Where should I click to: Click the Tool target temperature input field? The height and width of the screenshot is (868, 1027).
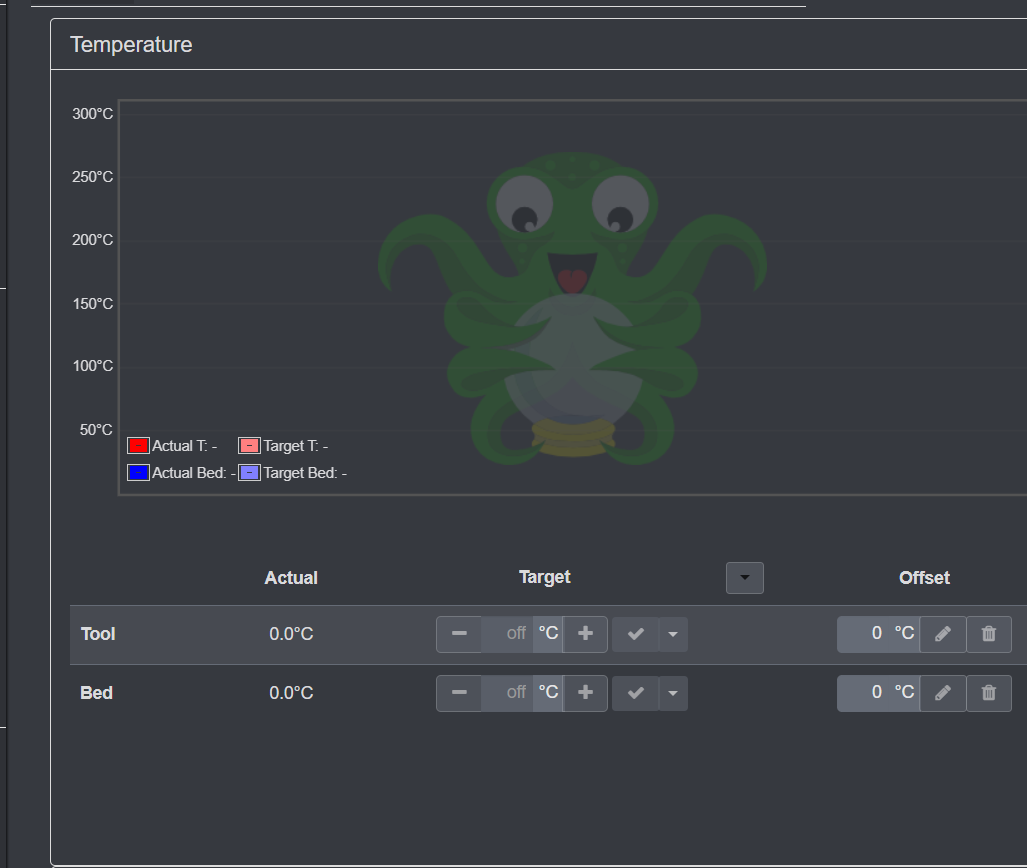pyautogui.click(x=512, y=633)
